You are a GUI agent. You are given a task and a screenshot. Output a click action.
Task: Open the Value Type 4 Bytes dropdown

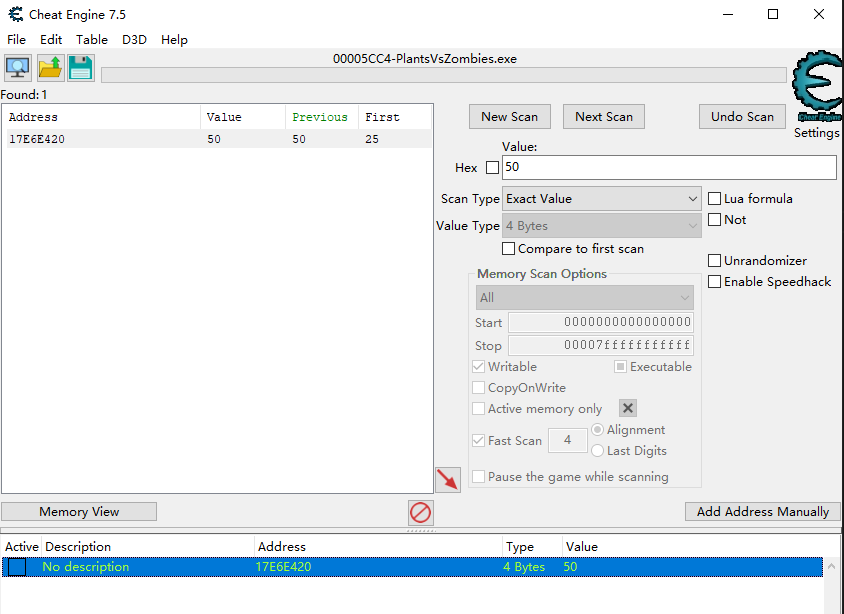[601, 225]
